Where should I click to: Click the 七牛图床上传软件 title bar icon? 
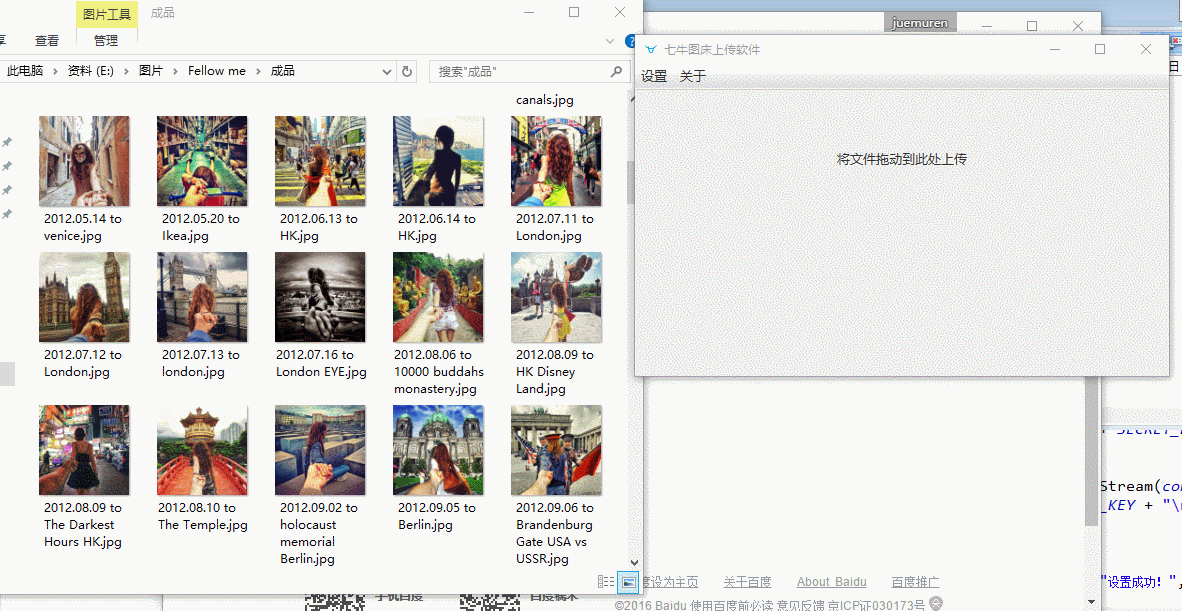(x=651, y=50)
